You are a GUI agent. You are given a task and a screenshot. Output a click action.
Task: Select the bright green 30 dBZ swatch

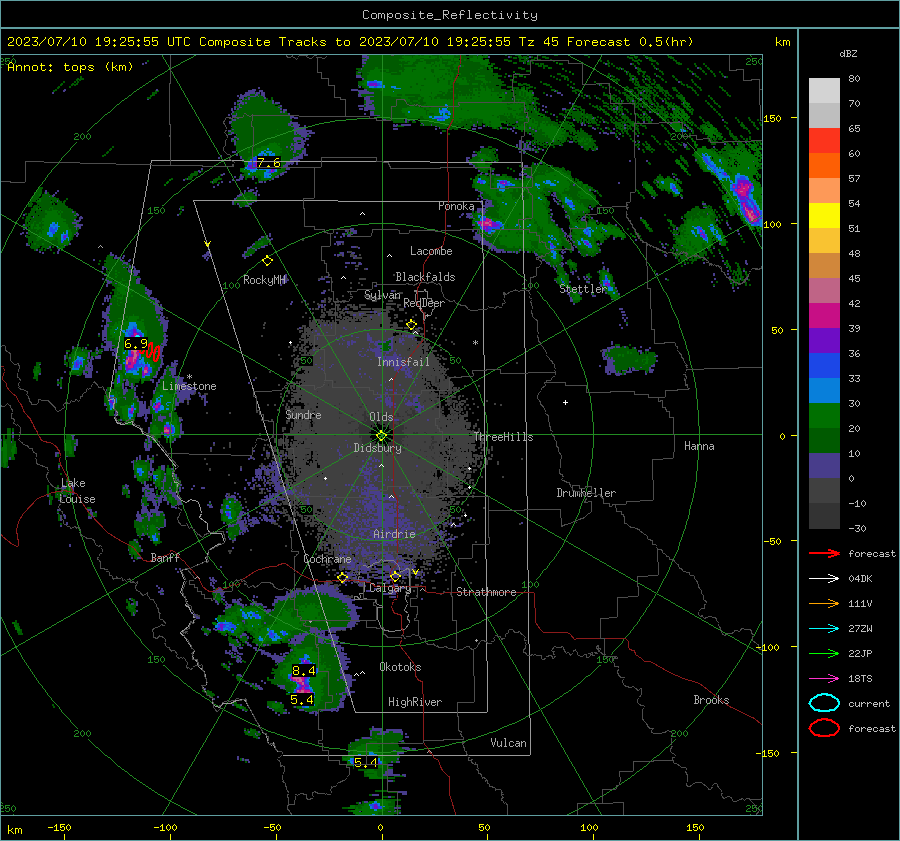pos(824,415)
